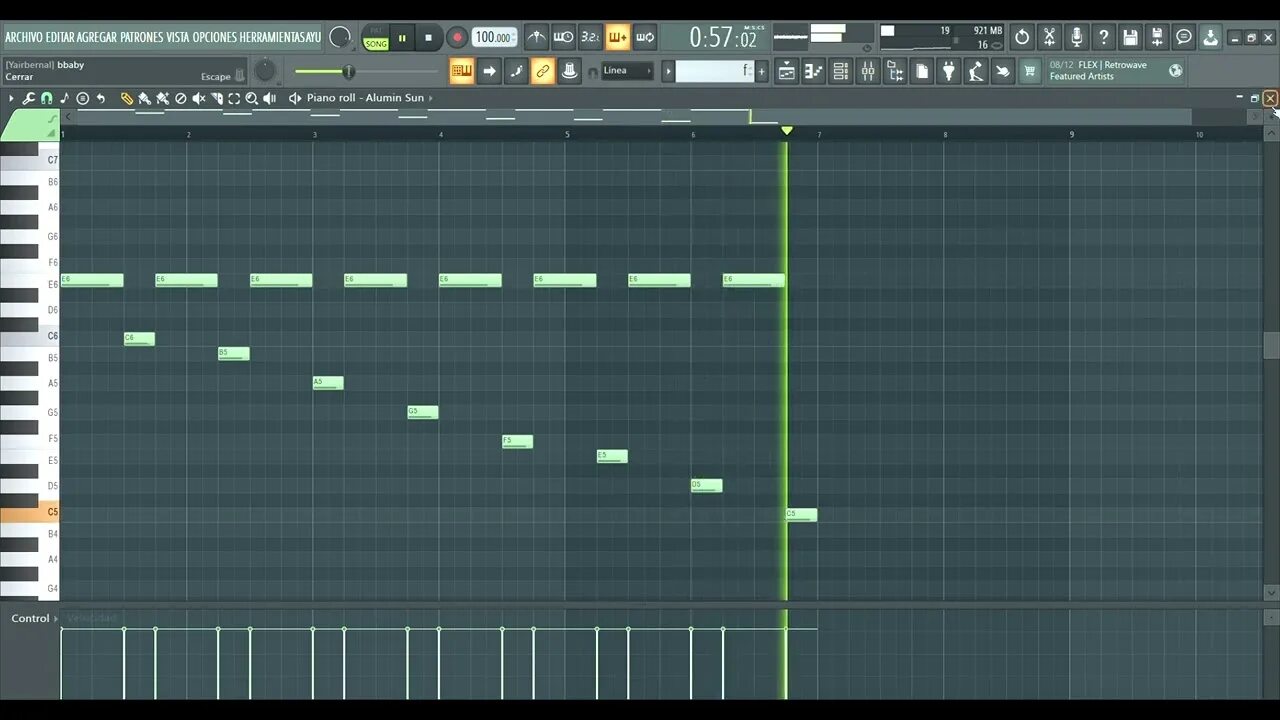Open the Piano roll view icon
This screenshot has width=1280, height=720.
[814, 71]
